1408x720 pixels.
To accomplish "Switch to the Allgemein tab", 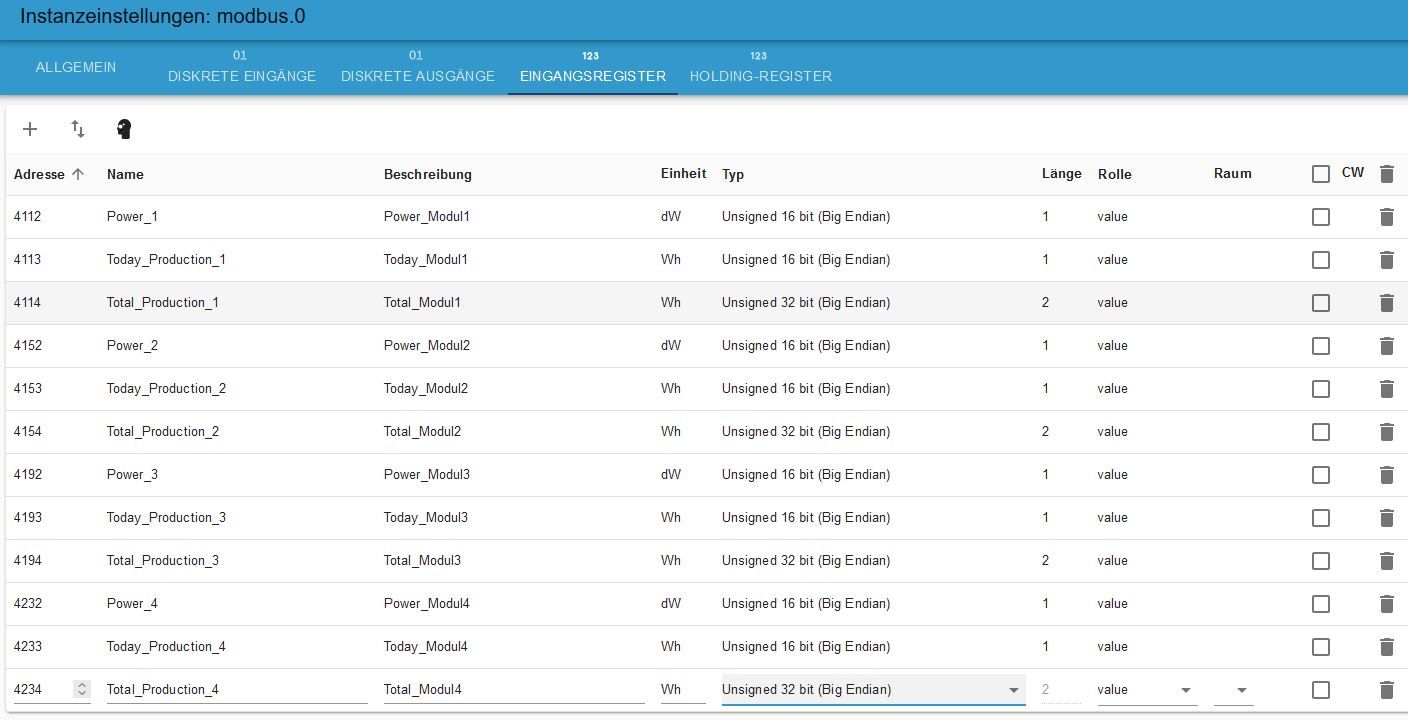I will (76, 67).
